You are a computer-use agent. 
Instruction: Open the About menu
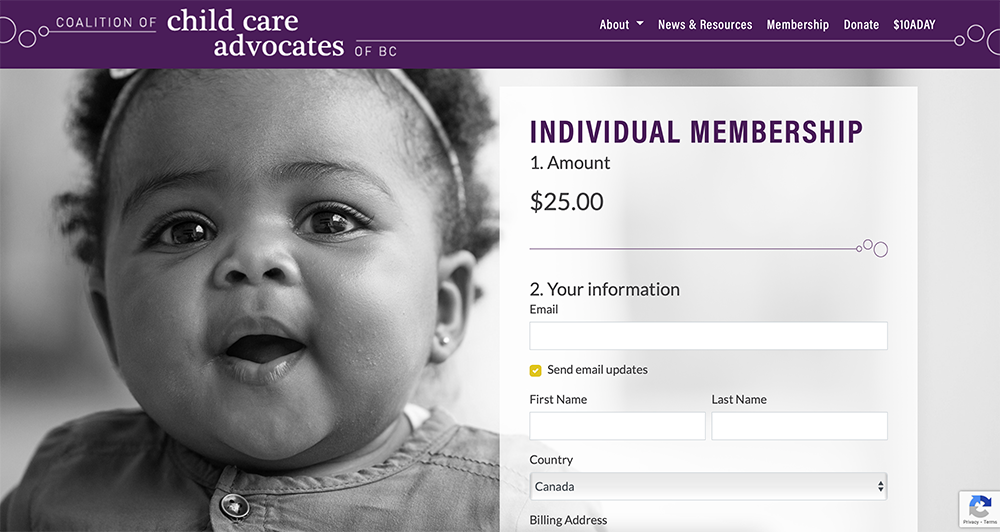[621, 24]
